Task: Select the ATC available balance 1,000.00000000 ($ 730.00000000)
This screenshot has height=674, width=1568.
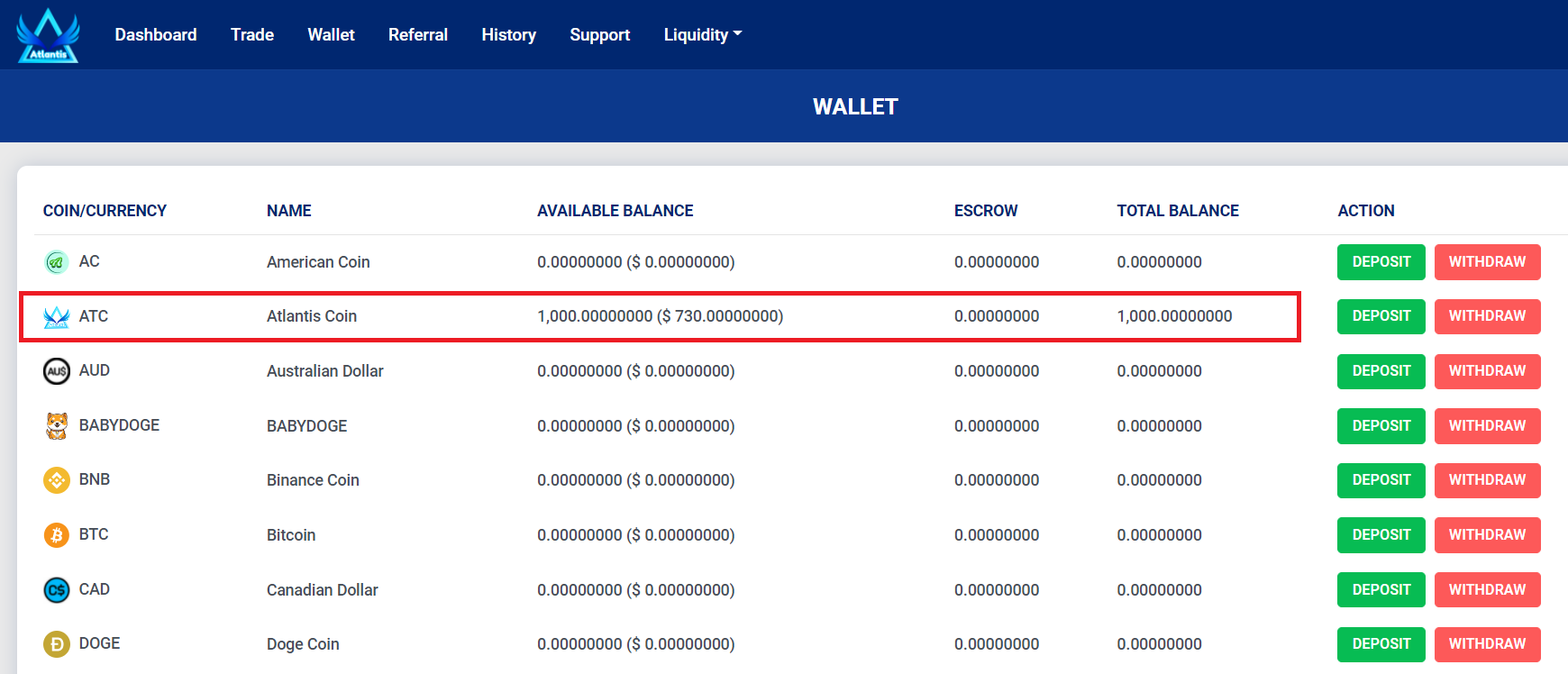Action: point(661,316)
